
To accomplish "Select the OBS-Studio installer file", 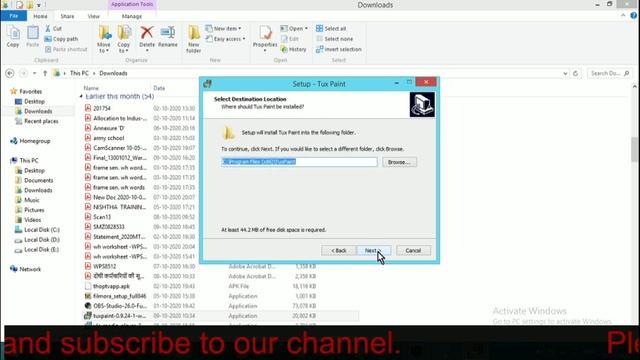I will [119, 306].
